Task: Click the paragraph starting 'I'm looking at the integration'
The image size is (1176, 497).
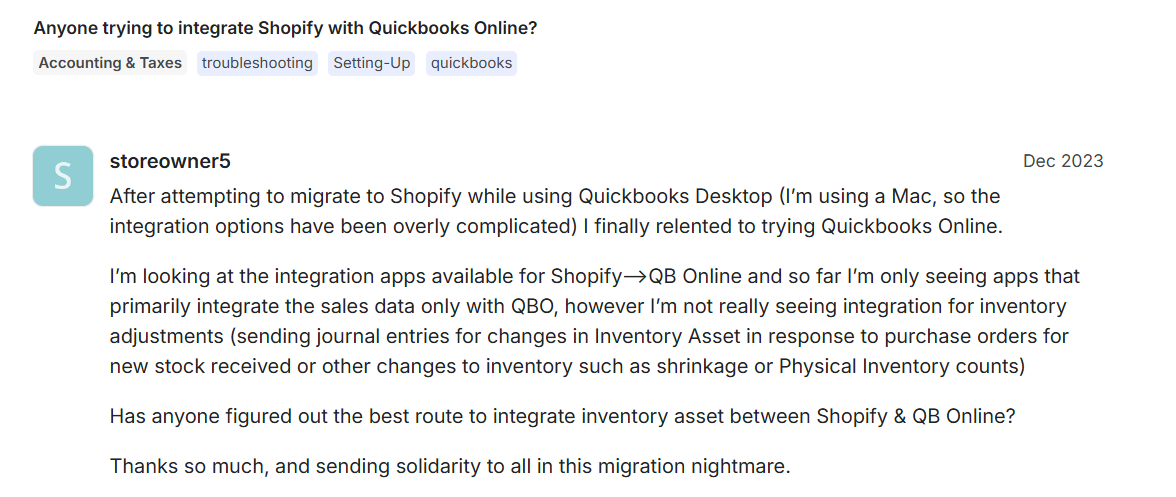Action: pyautogui.click(x=595, y=320)
